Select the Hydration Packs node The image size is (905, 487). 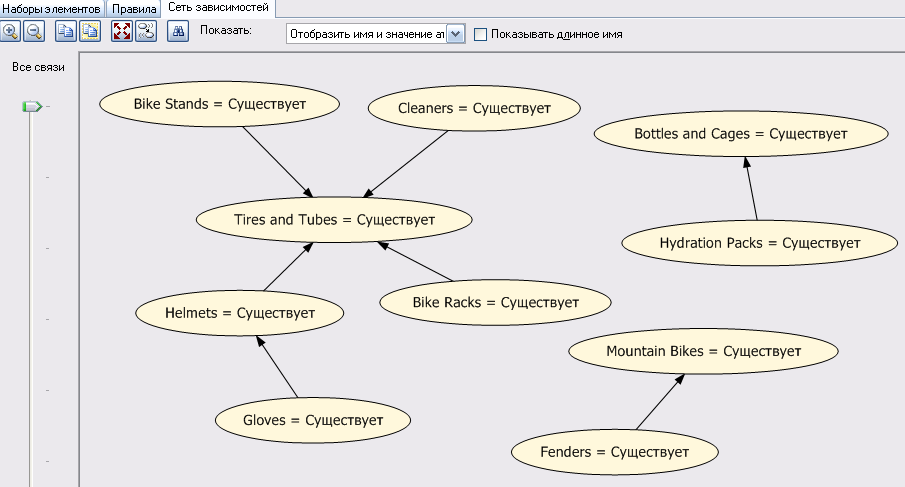pyautogui.click(x=760, y=243)
